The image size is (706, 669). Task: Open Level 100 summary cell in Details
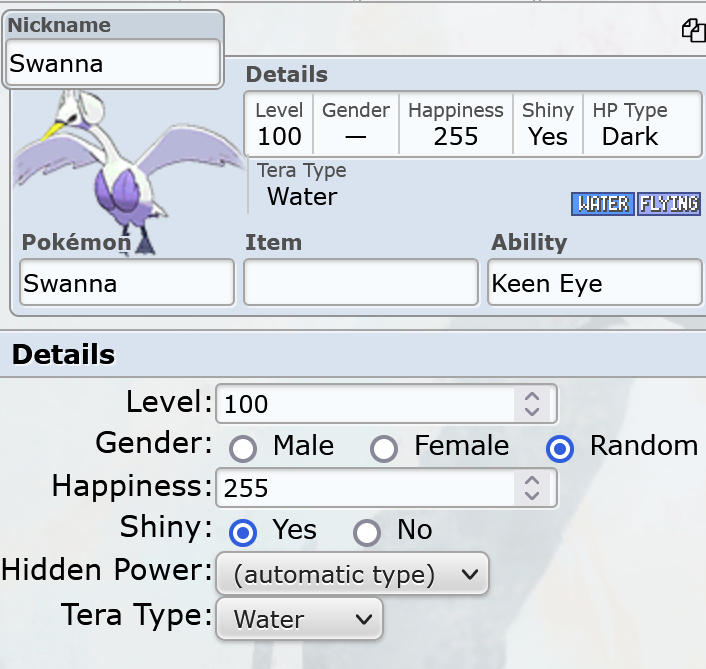(x=279, y=125)
